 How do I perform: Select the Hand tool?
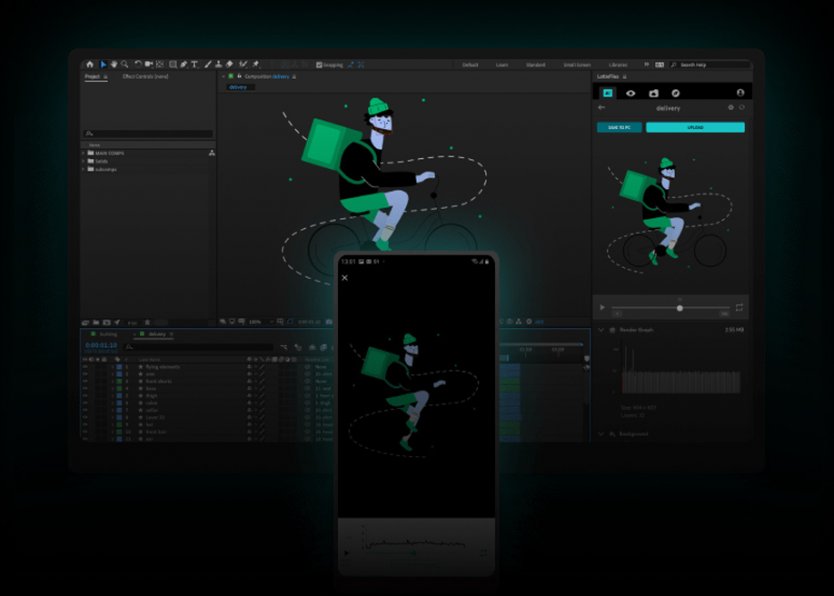point(112,63)
